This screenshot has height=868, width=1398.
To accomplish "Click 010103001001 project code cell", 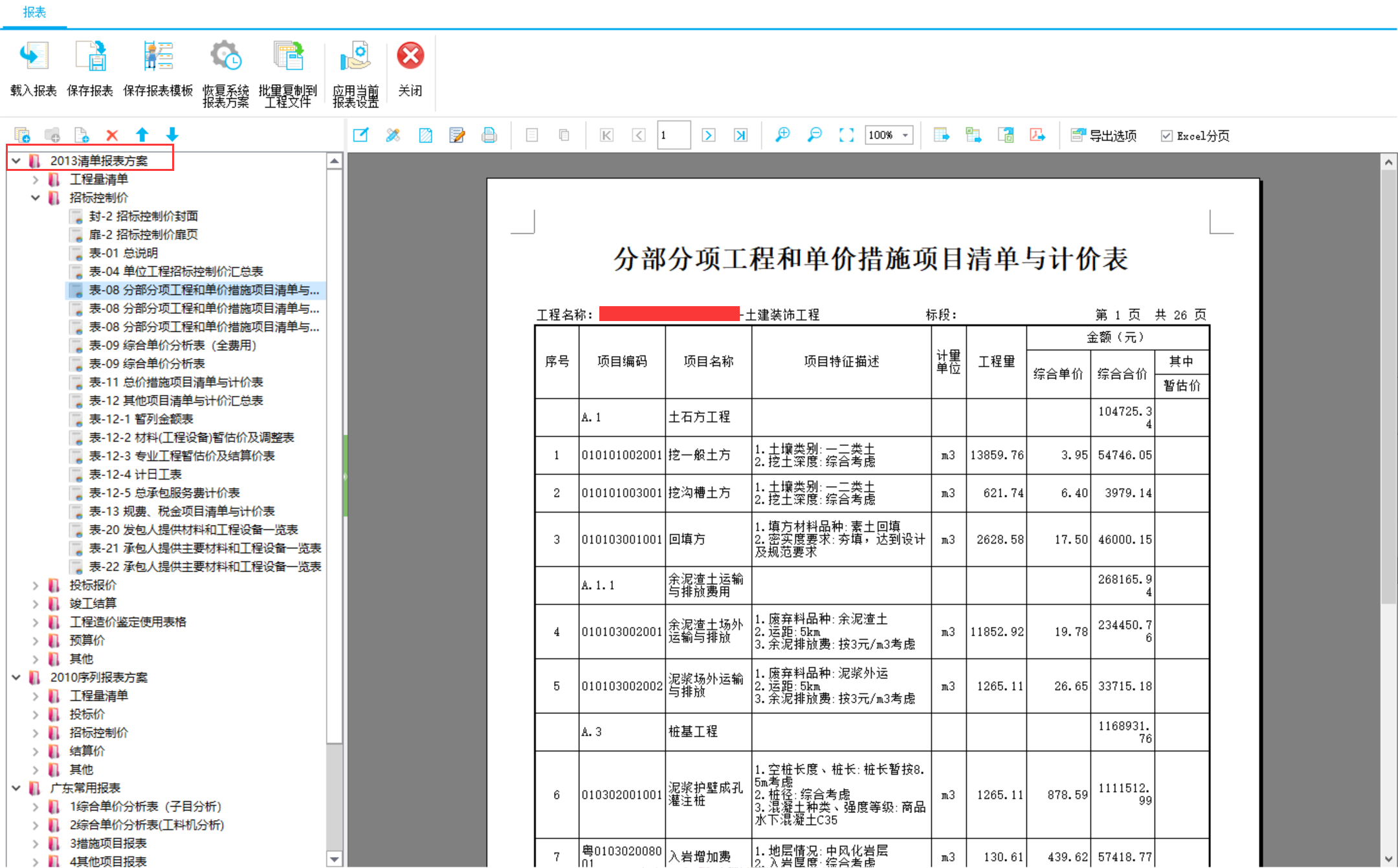I will [621, 539].
